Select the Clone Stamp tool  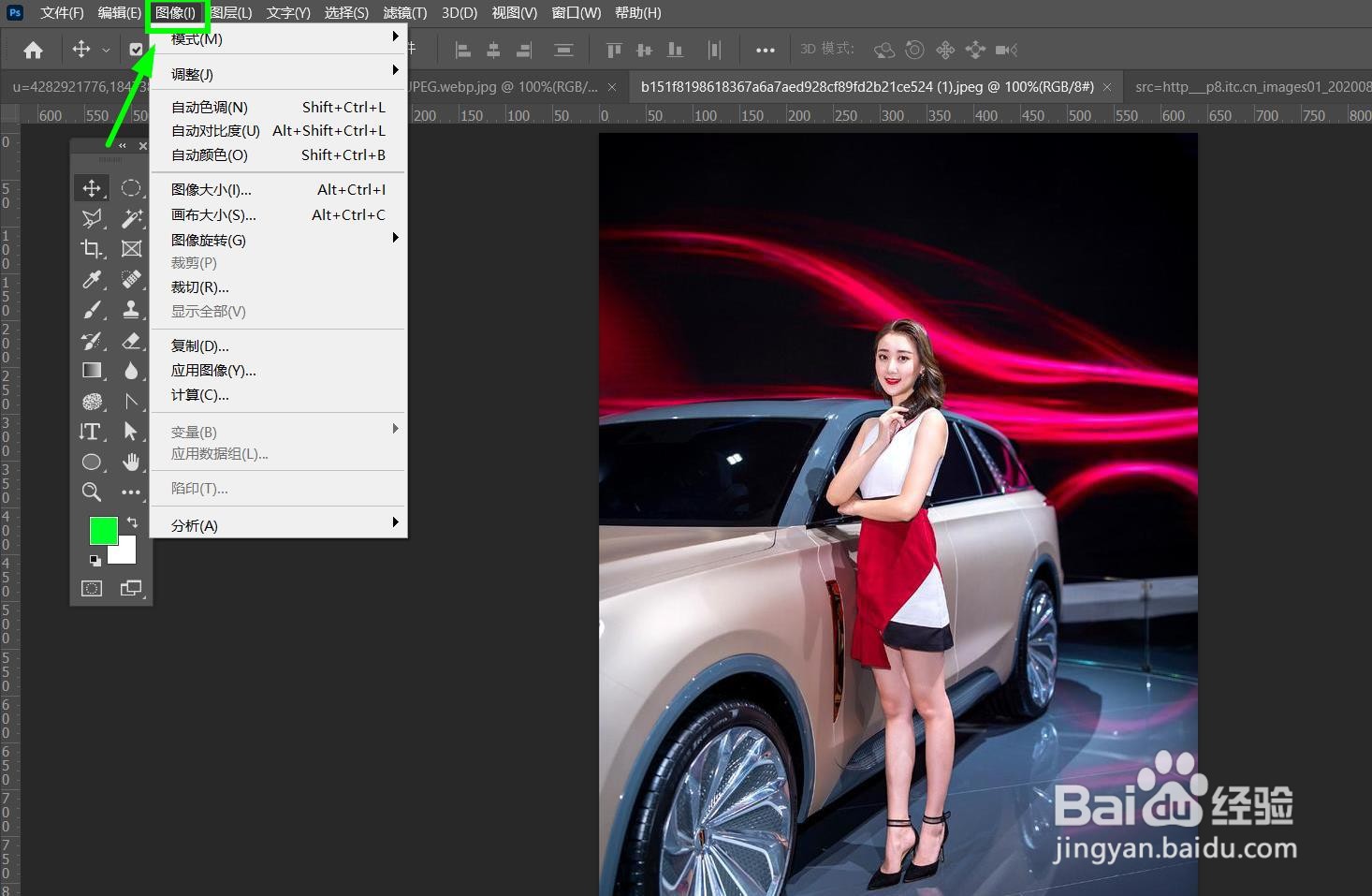point(131,309)
